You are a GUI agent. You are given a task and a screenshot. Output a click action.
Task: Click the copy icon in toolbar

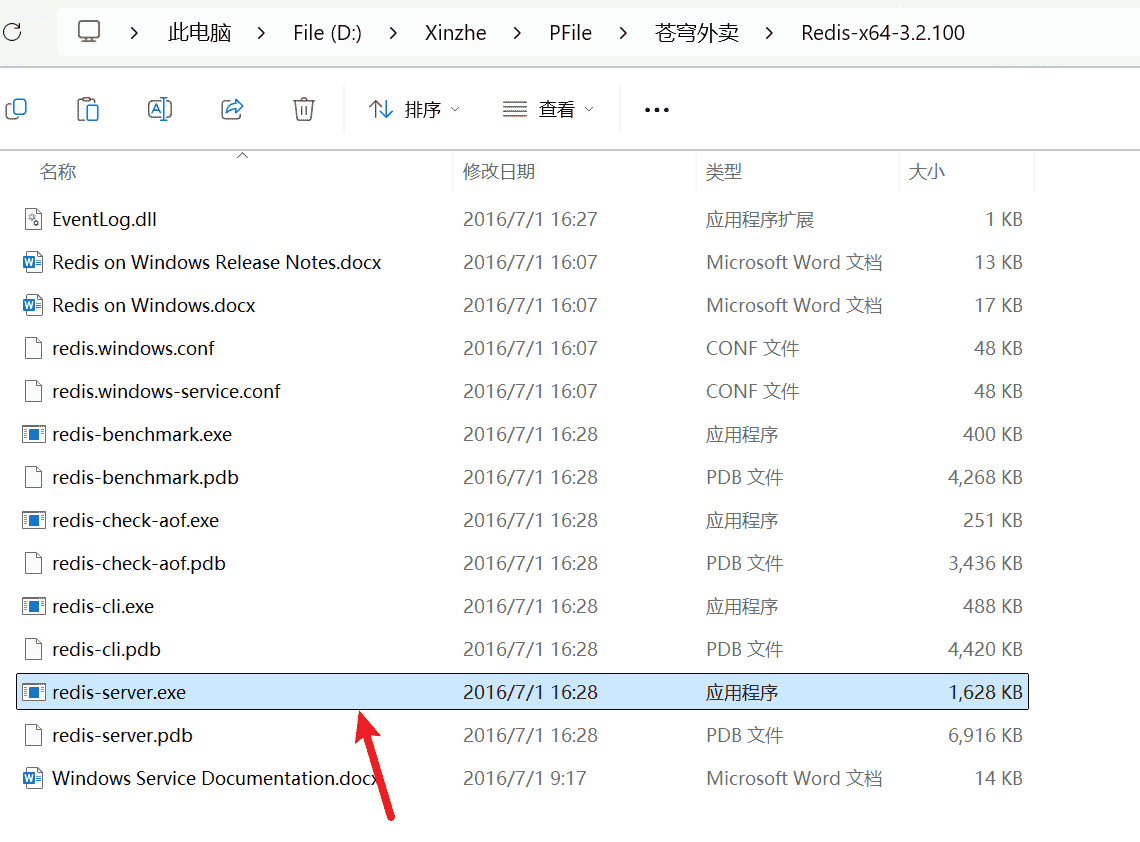click(x=16, y=109)
